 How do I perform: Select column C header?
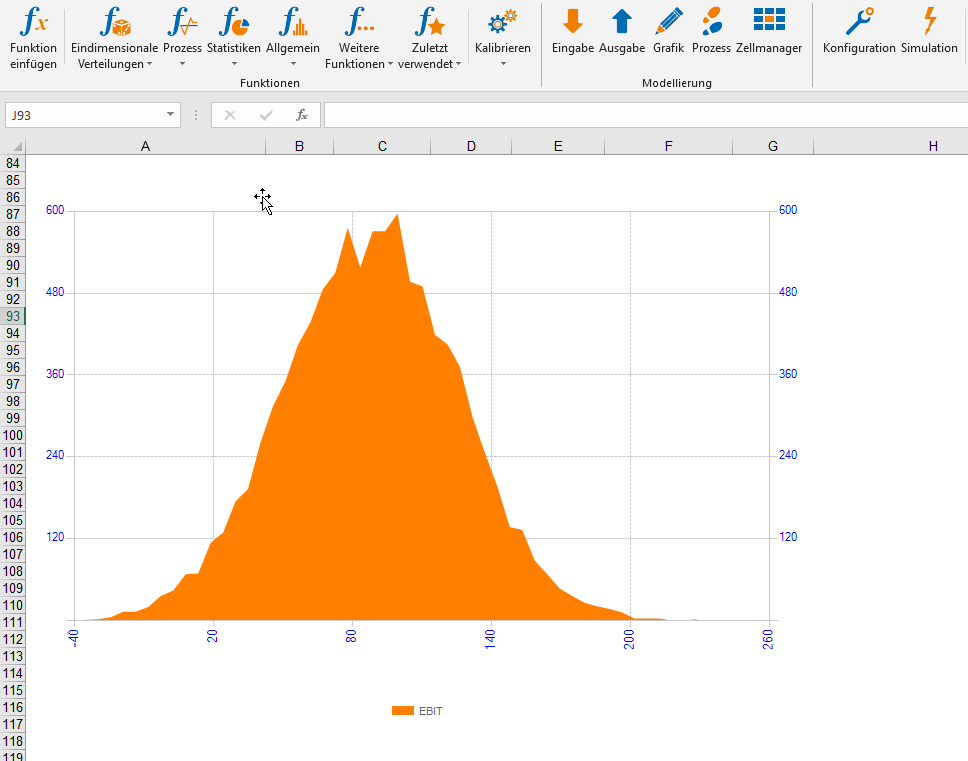[x=382, y=146]
